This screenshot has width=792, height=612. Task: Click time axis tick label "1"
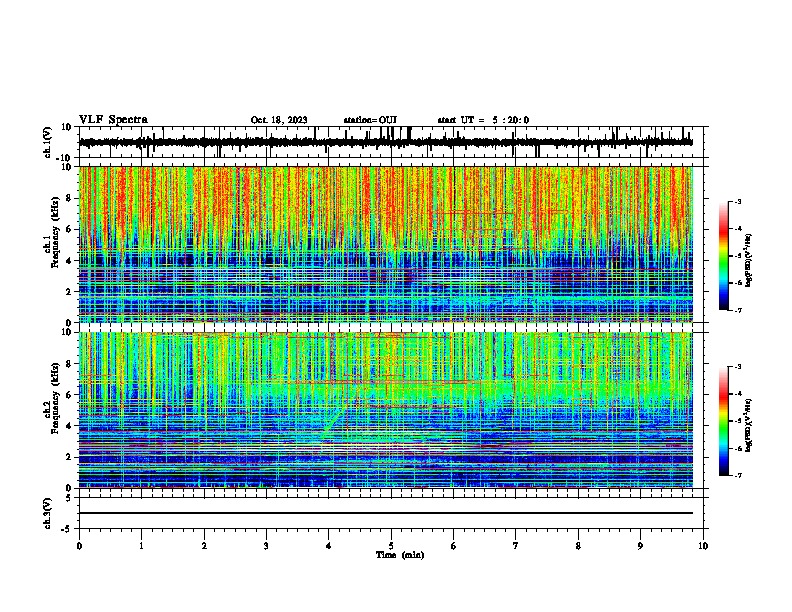tap(141, 546)
